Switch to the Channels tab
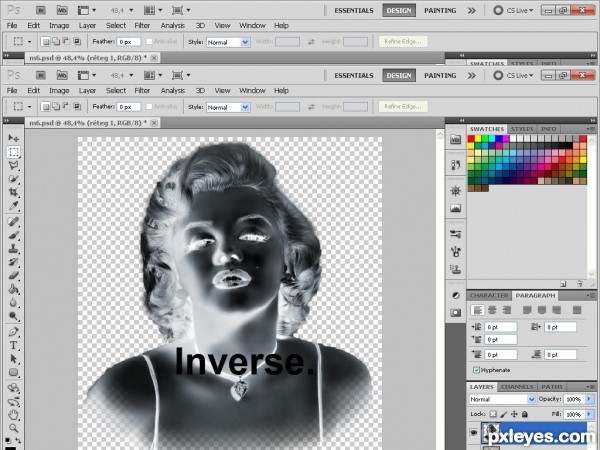 (x=517, y=387)
